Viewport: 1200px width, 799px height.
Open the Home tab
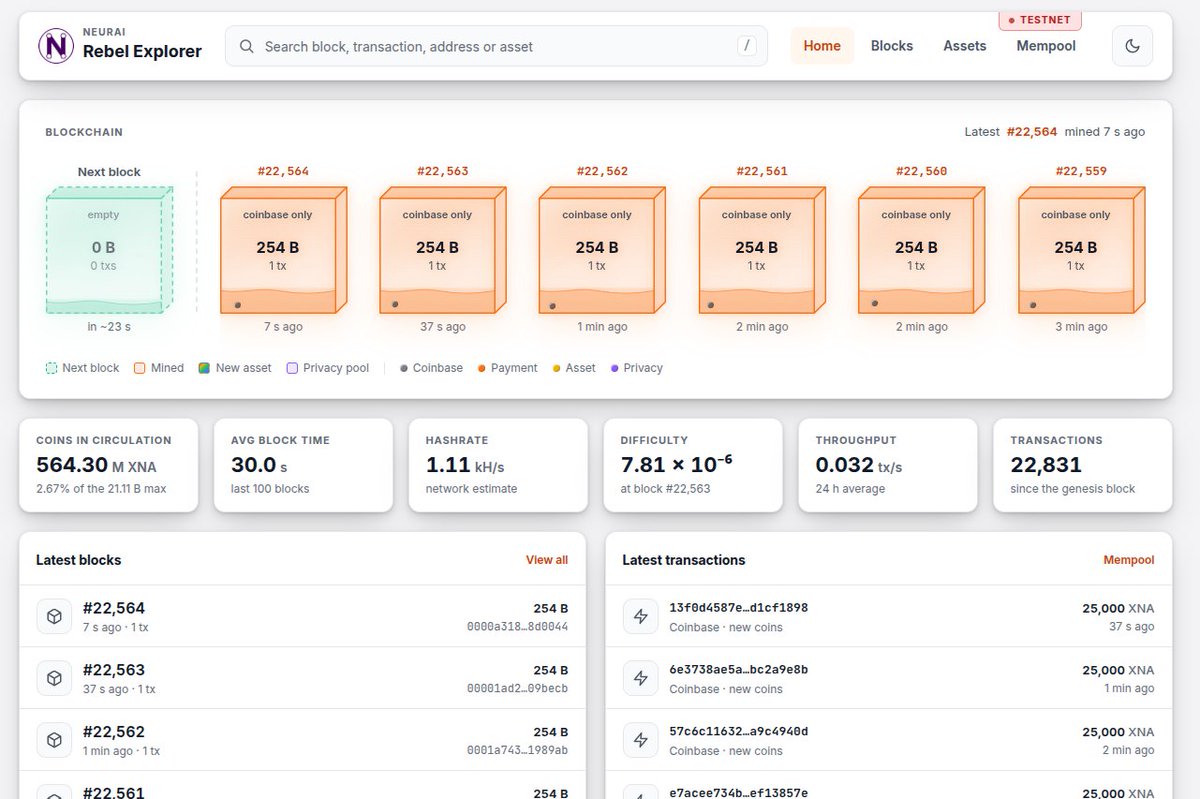coord(822,46)
